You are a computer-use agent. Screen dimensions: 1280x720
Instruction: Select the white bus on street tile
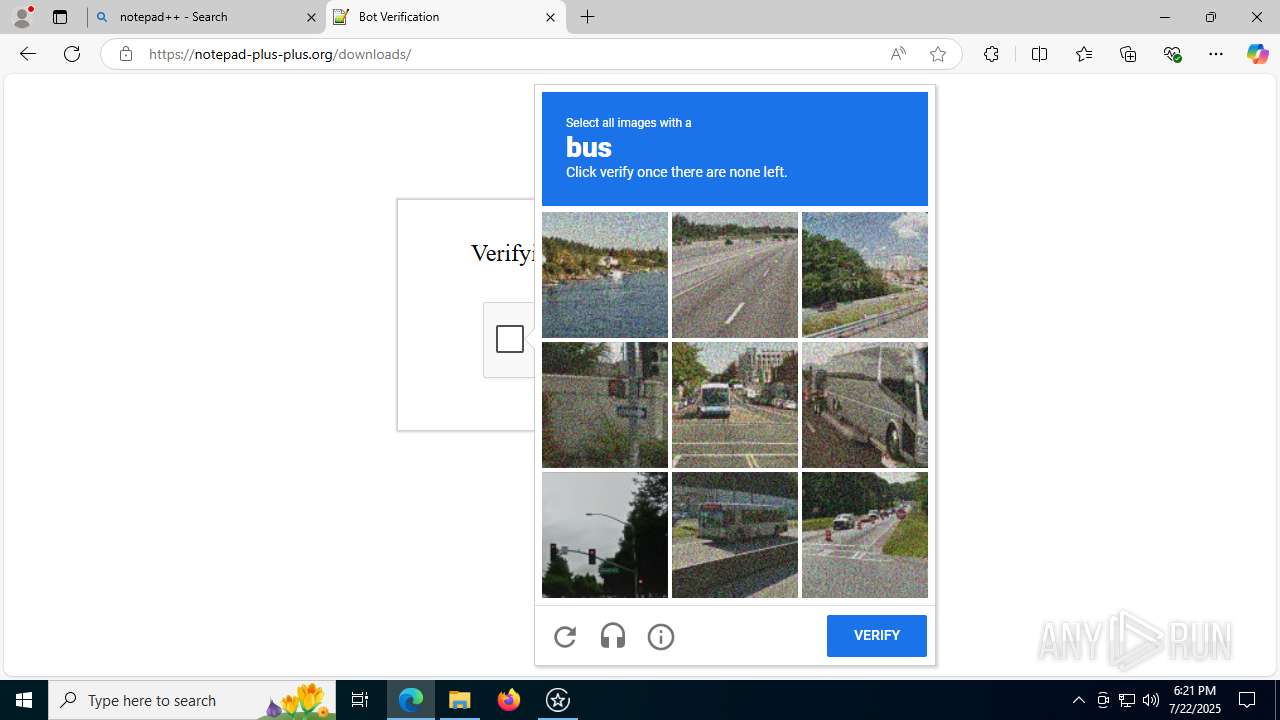pyautogui.click(x=735, y=405)
